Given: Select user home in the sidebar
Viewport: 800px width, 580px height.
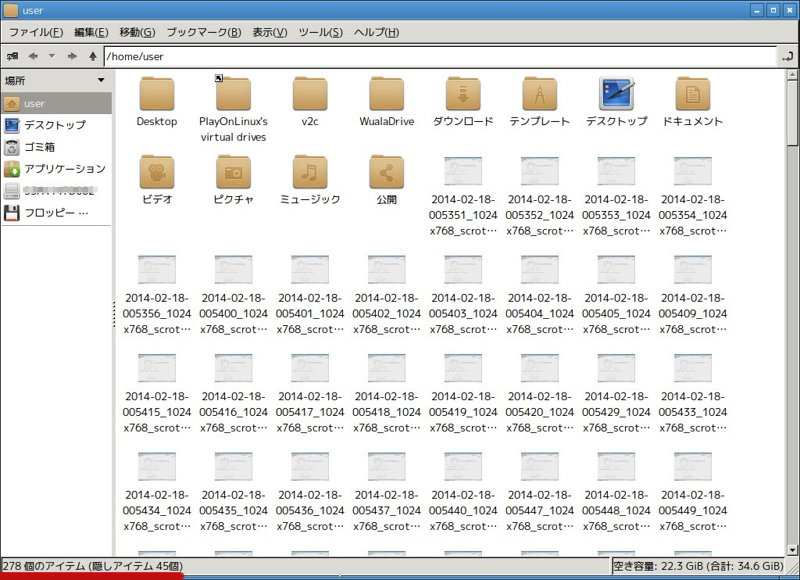Looking at the screenshot, I should point(56,104).
